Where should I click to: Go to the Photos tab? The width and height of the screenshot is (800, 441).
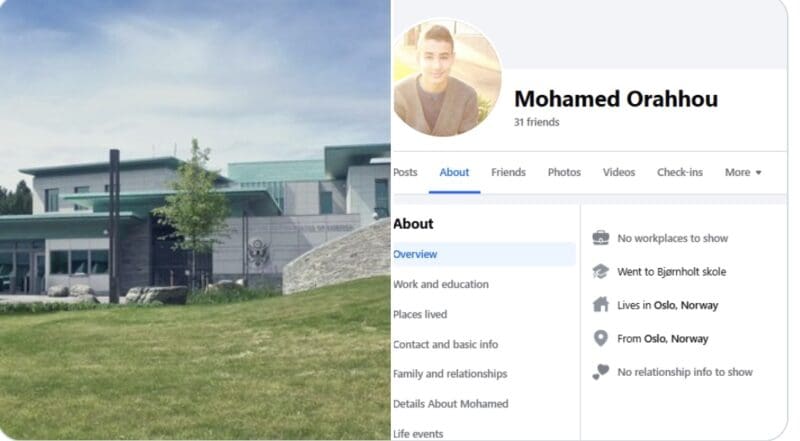pyautogui.click(x=564, y=173)
